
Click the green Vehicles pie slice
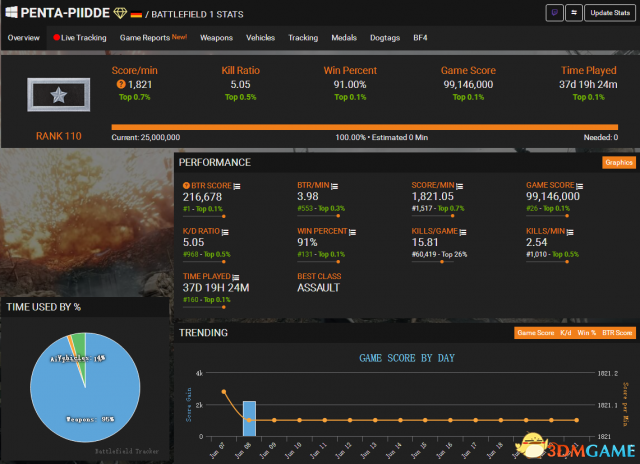(81, 347)
